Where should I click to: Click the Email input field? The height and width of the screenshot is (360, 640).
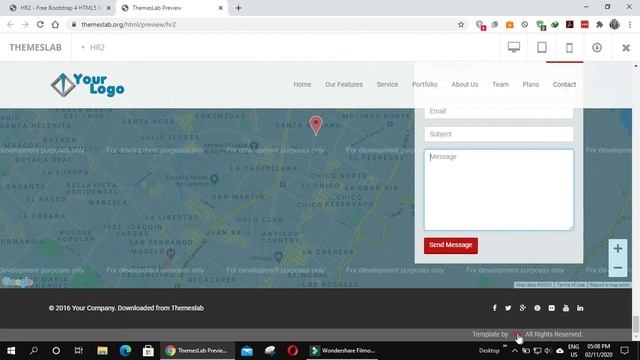(499, 111)
